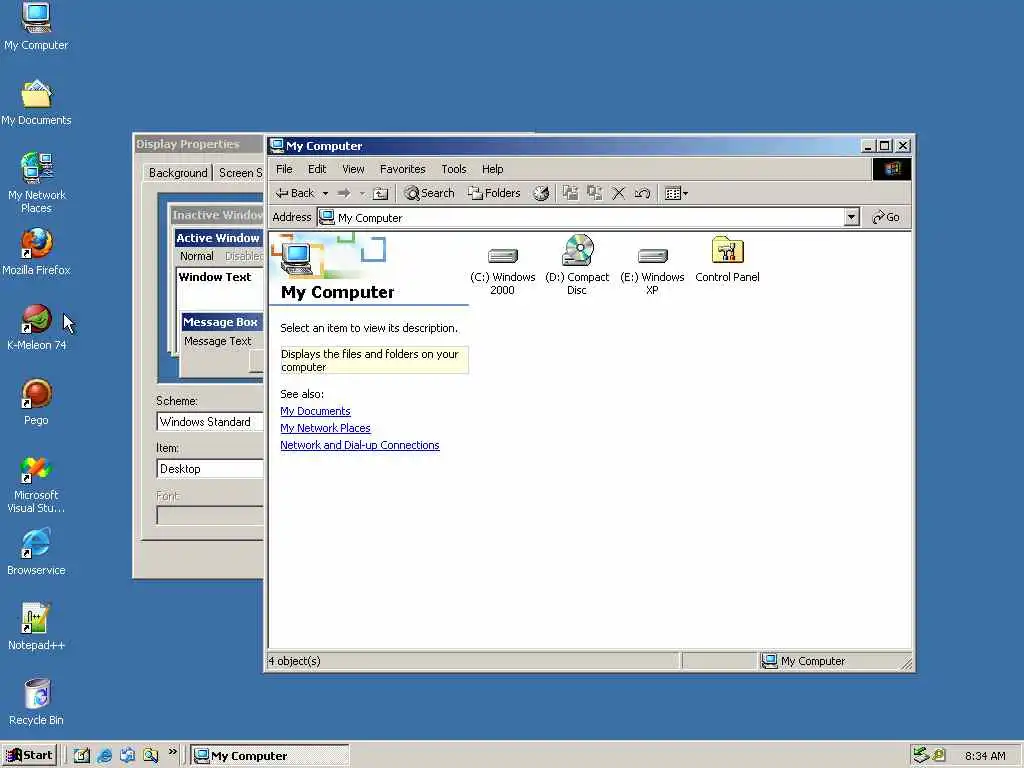Select Microsoft Visual Studio desktop shortcut
Screen dimensions: 1024x768
pyautogui.click(x=36, y=485)
